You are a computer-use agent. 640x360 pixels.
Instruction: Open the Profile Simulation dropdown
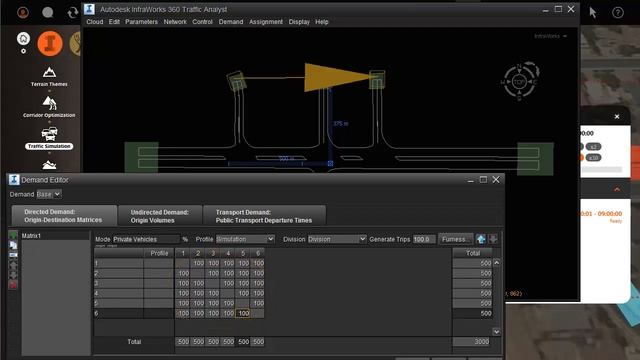click(x=245, y=239)
